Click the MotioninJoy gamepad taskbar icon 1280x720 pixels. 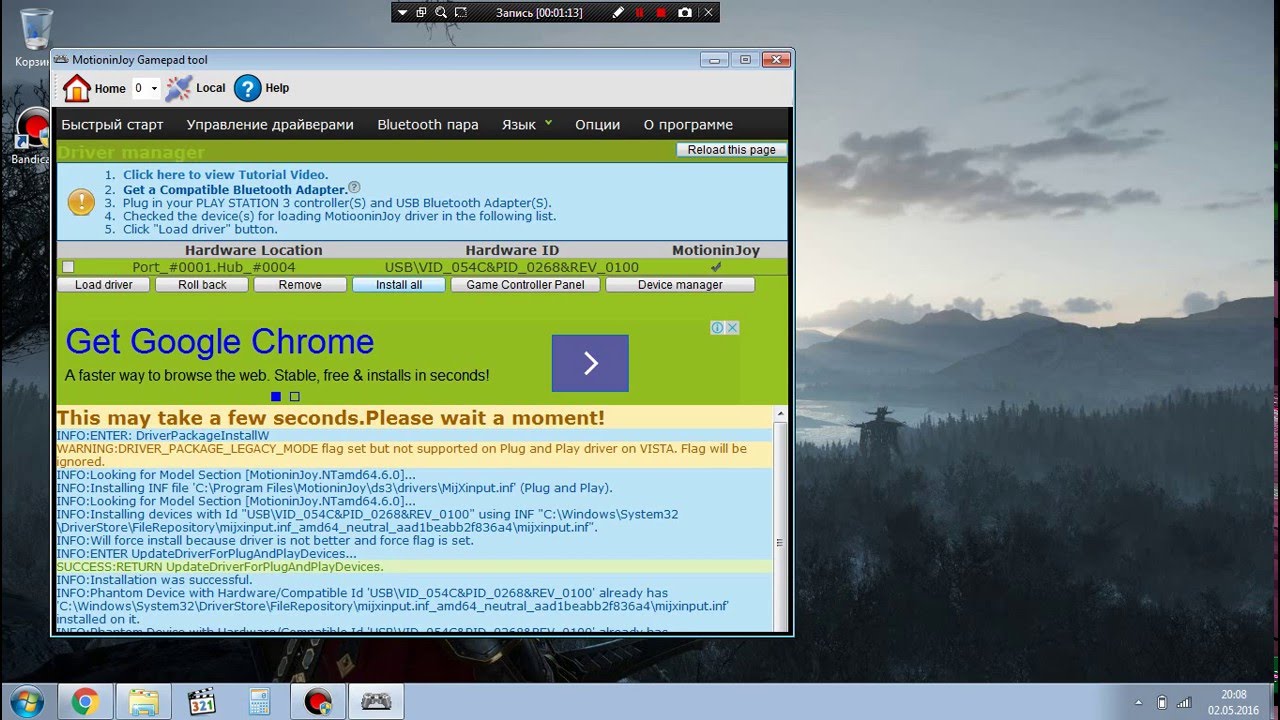376,702
